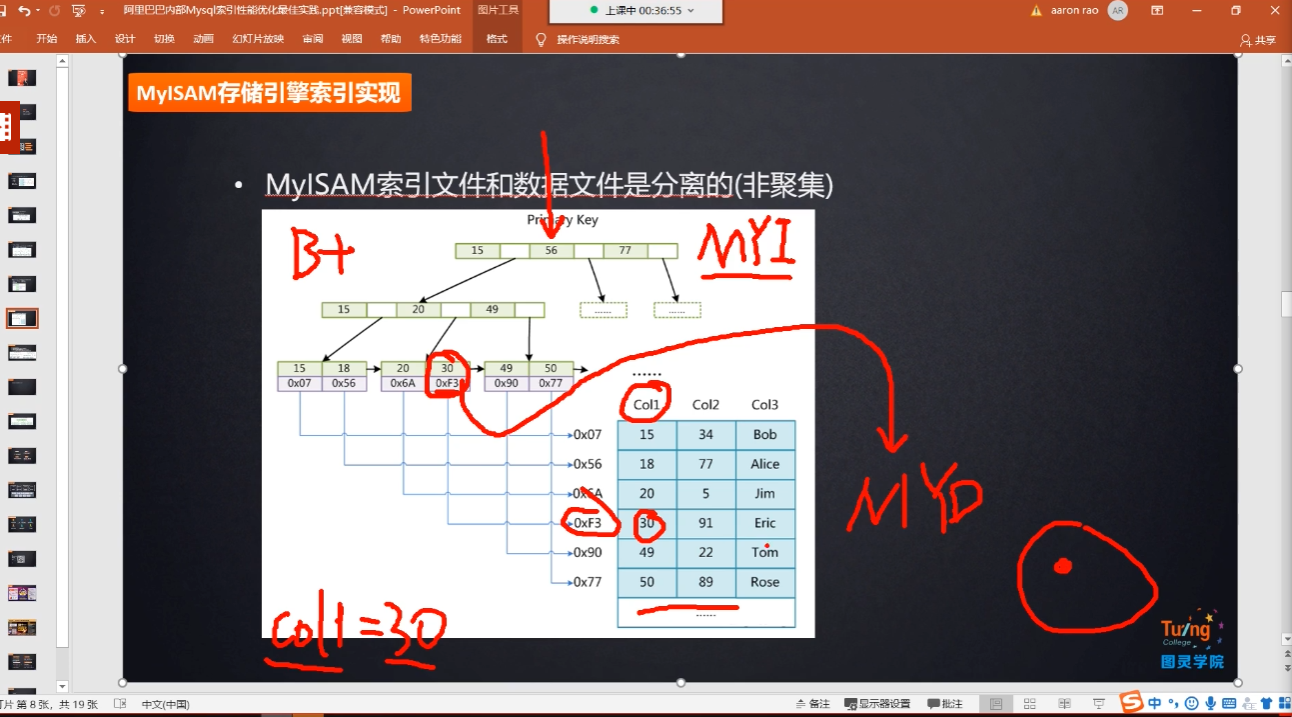Open the Sogou toolbox grid icon
Image resolution: width=1292 pixels, height=717 pixels.
point(1284,703)
